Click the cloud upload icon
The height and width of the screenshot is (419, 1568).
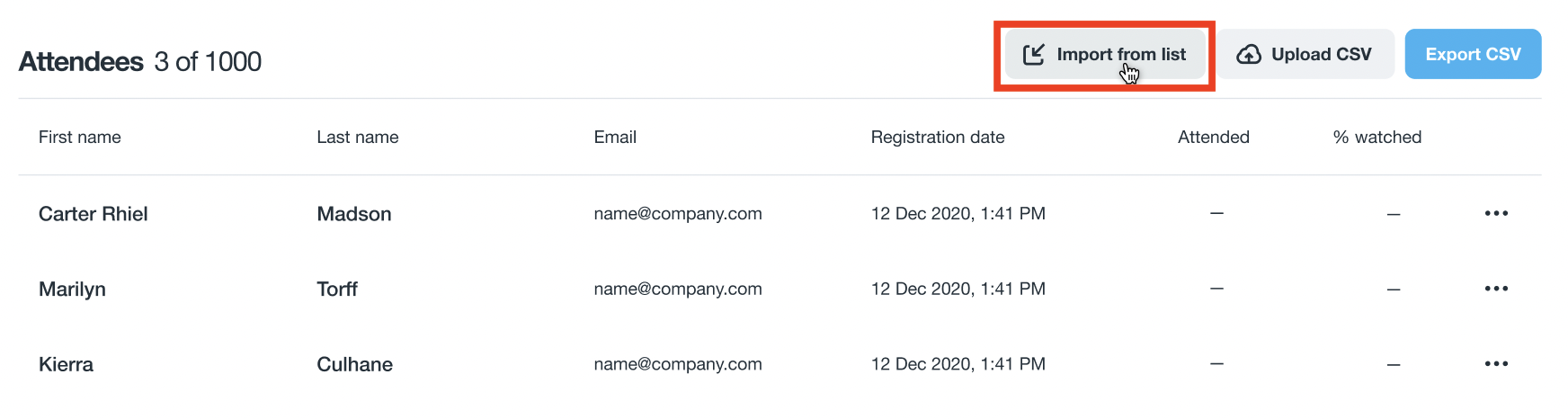coord(1248,55)
